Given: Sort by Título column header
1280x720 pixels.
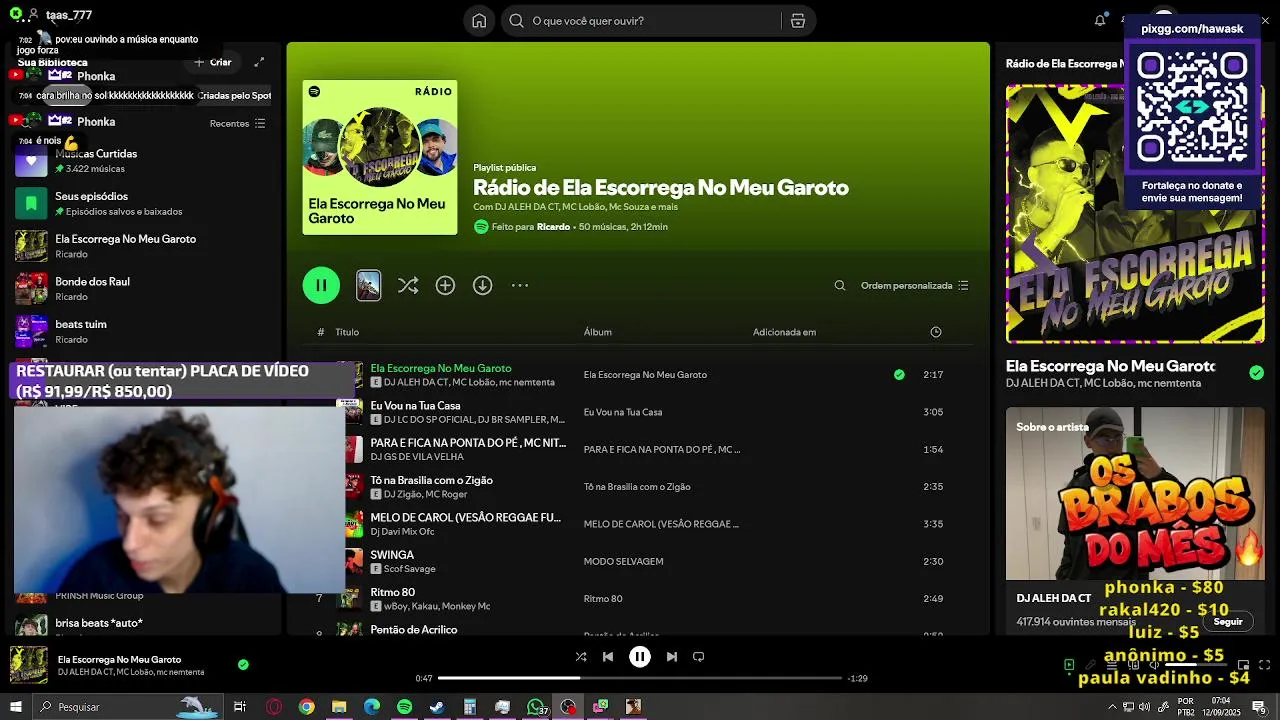Looking at the screenshot, I should (x=347, y=332).
